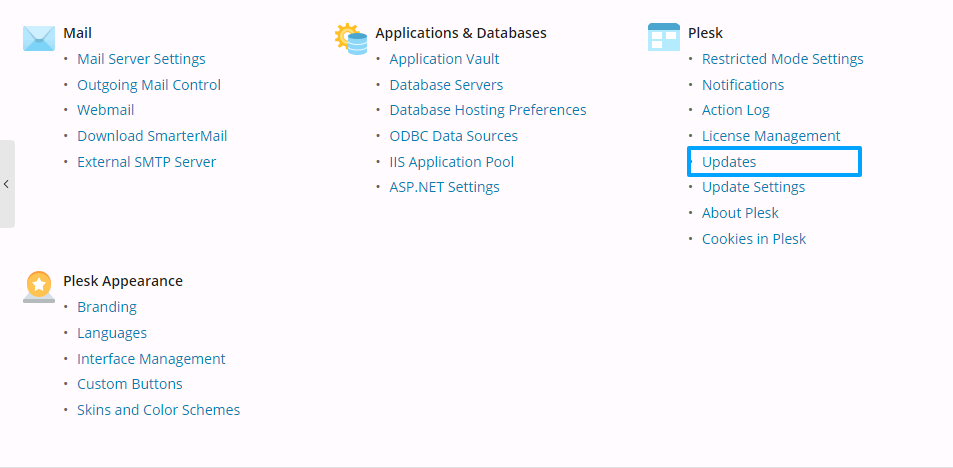
Task: Go to Database Servers
Action: pos(446,85)
